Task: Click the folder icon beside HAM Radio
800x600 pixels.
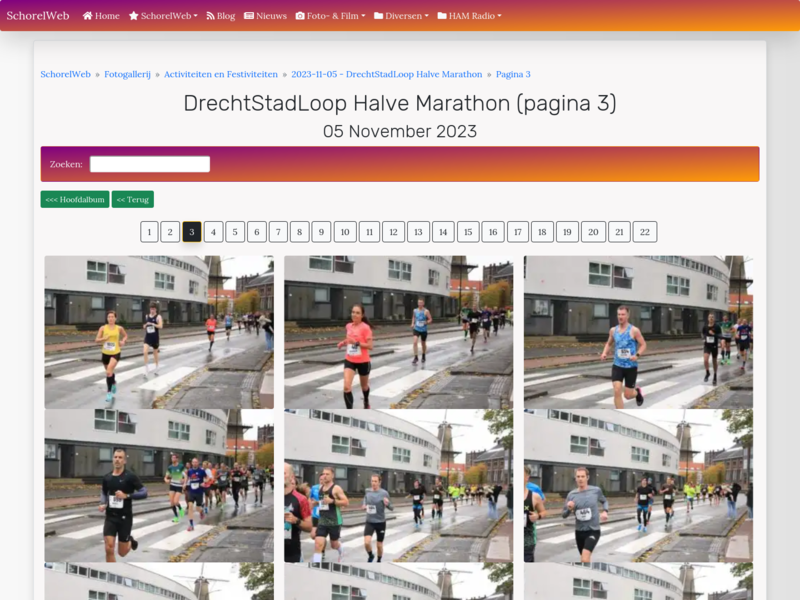Action: (x=442, y=16)
